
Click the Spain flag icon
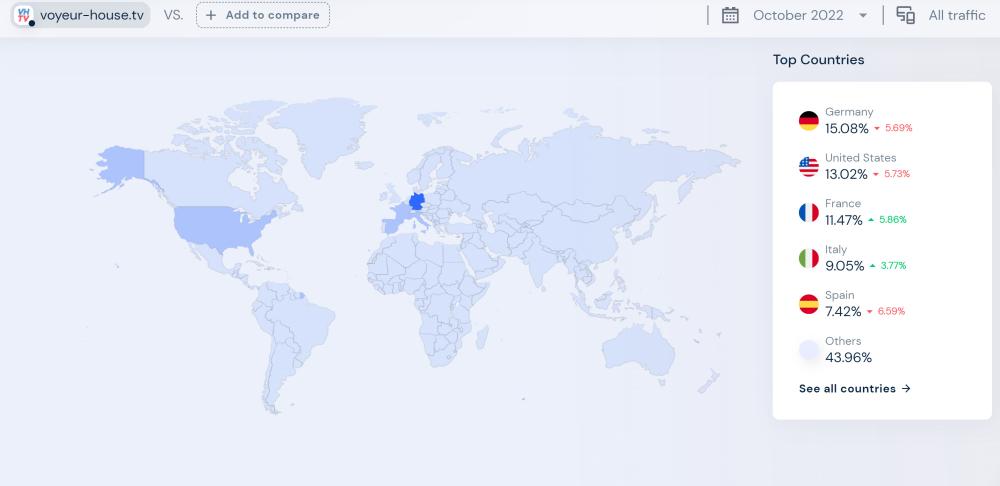pyautogui.click(x=809, y=304)
